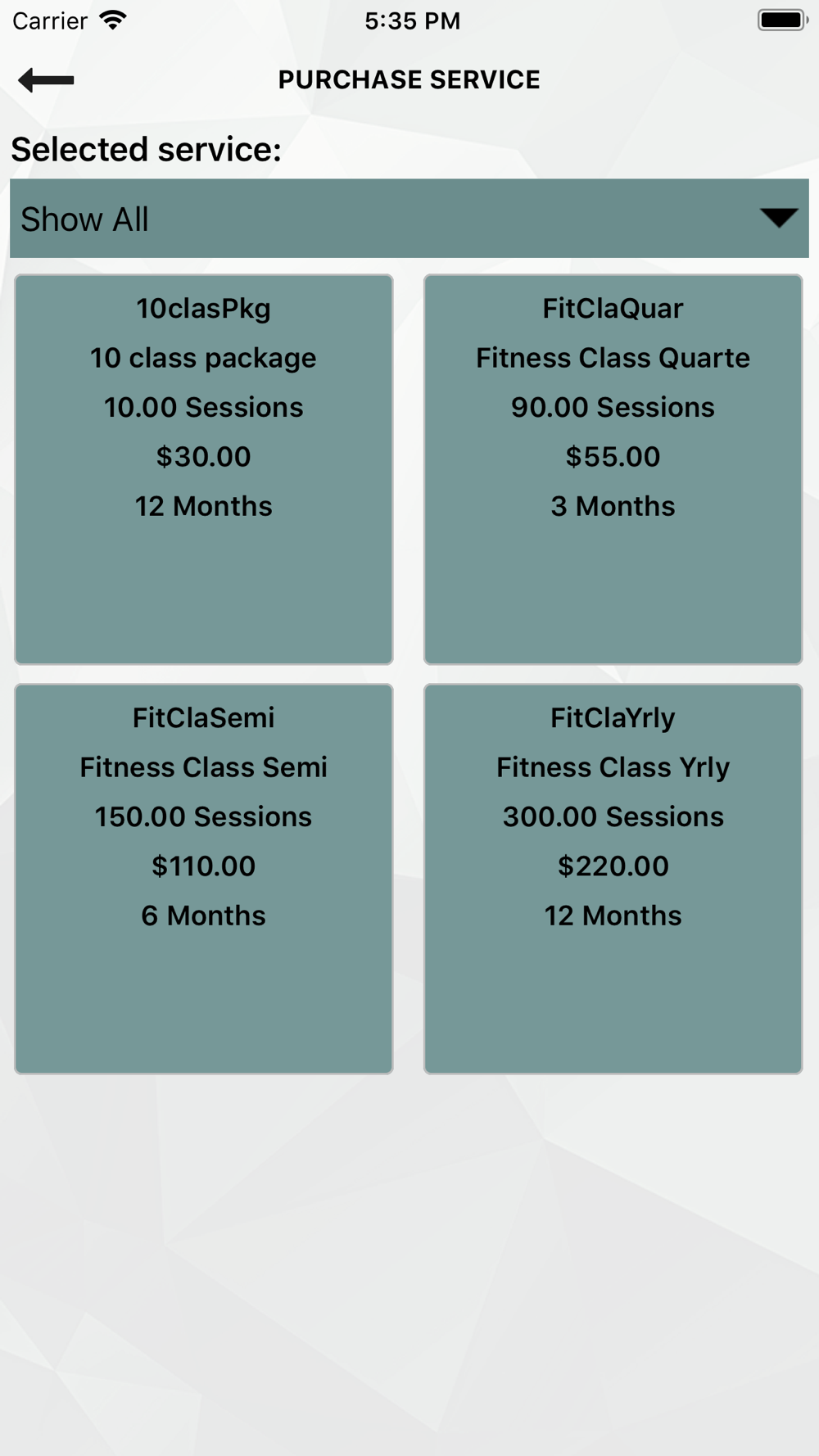Tap the $110.00 price label
This screenshot has height=1456, width=819.
click(204, 866)
